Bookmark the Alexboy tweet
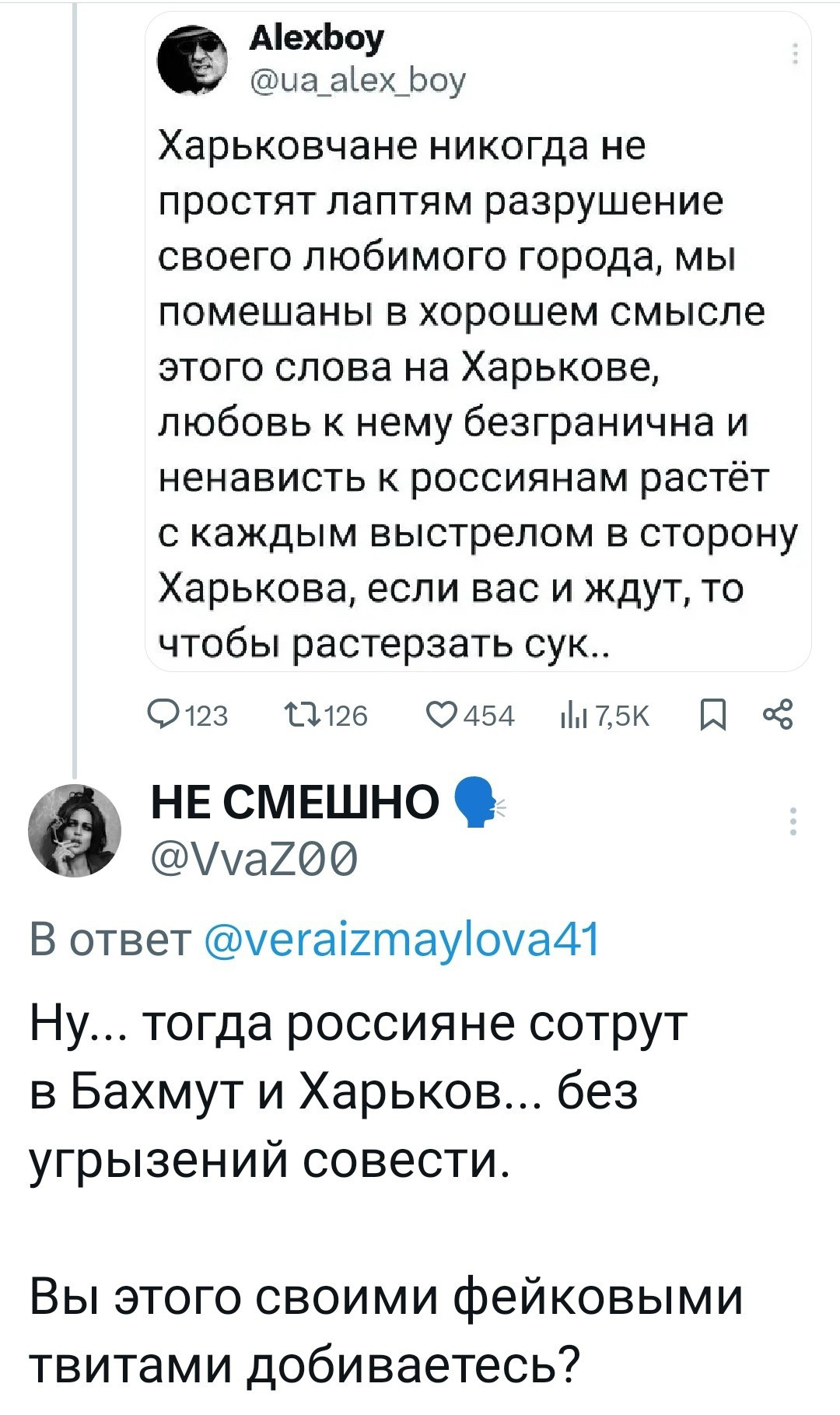The width and height of the screenshot is (840, 1415). click(x=712, y=714)
